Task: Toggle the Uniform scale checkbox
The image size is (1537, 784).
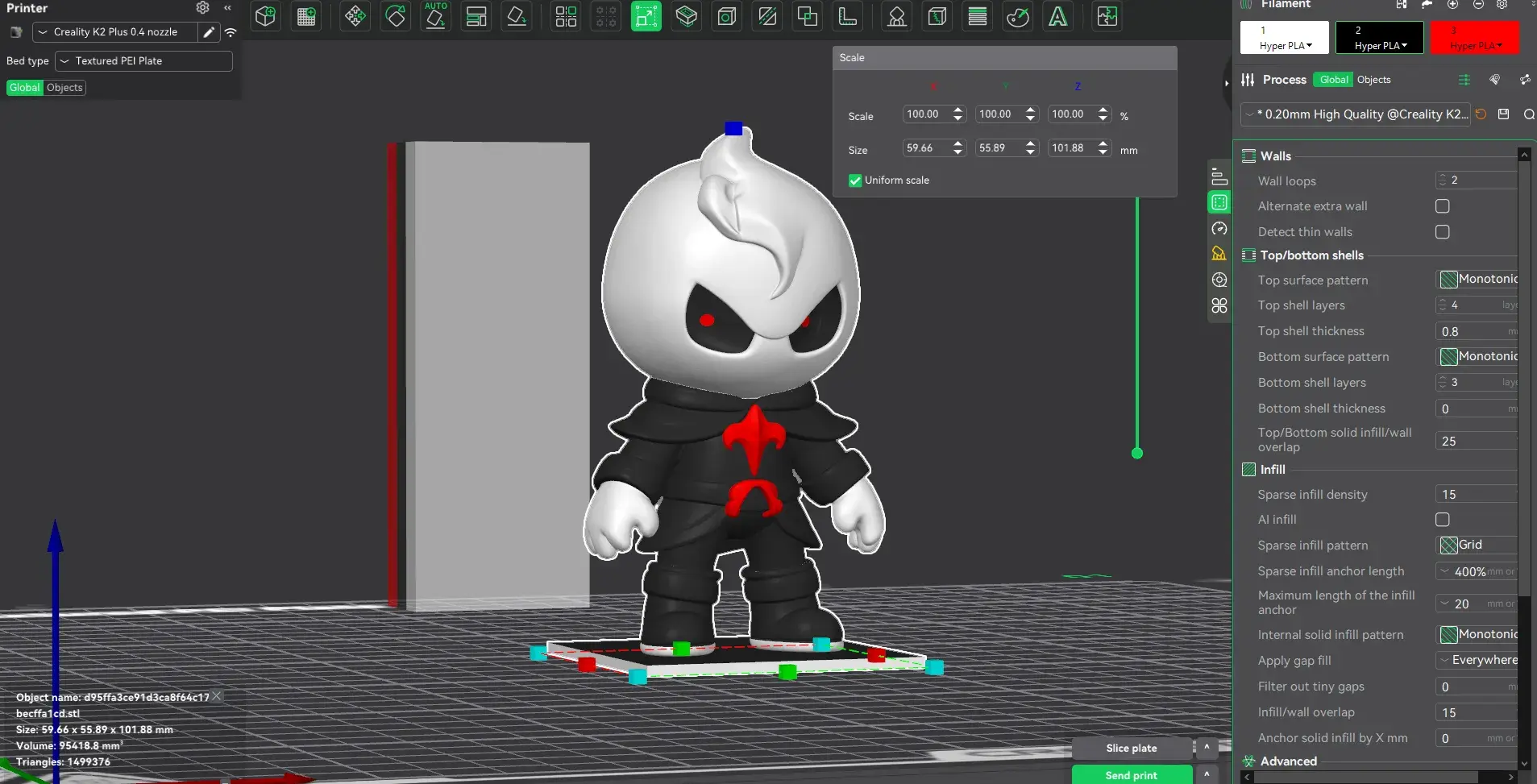Action: (855, 180)
